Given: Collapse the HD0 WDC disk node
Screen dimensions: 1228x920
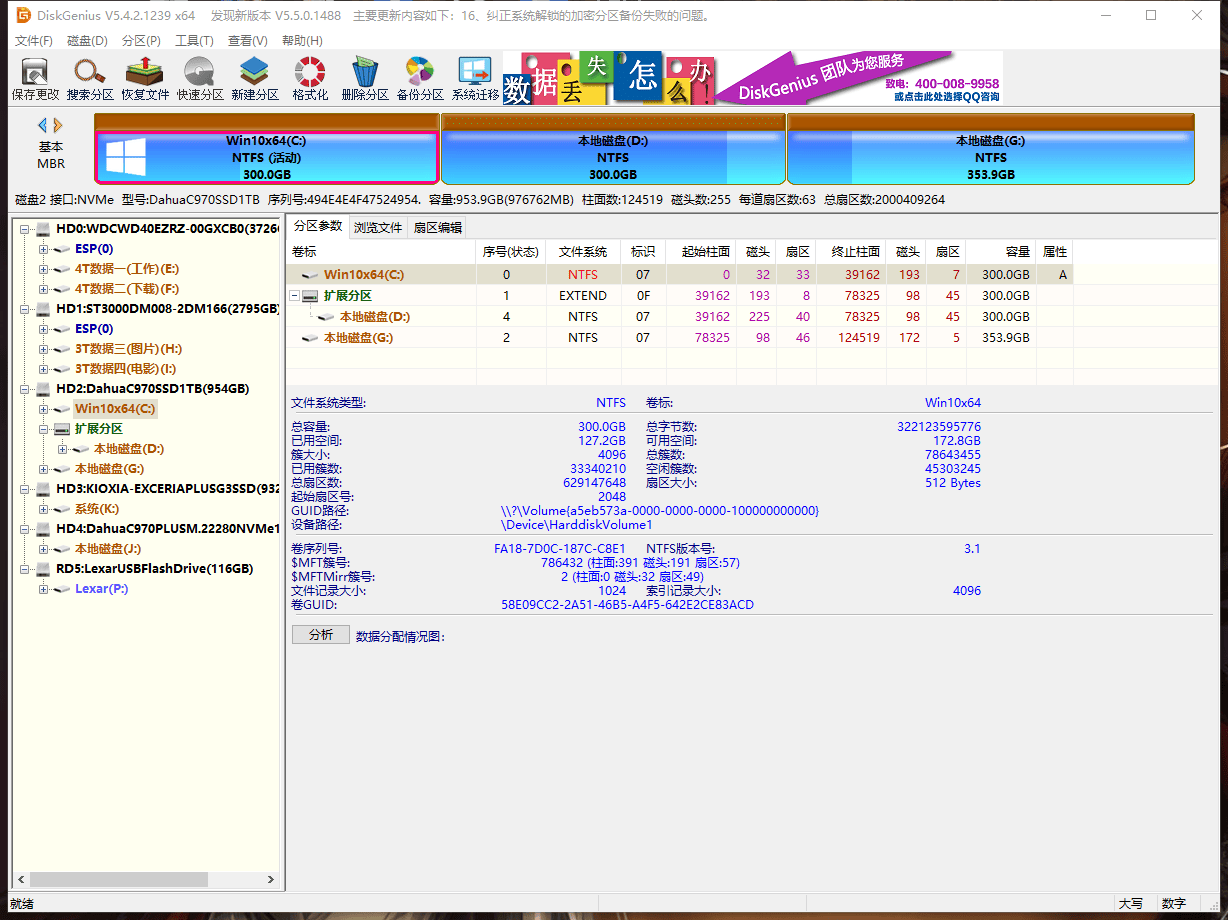Looking at the screenshot, I should (24, 229).
